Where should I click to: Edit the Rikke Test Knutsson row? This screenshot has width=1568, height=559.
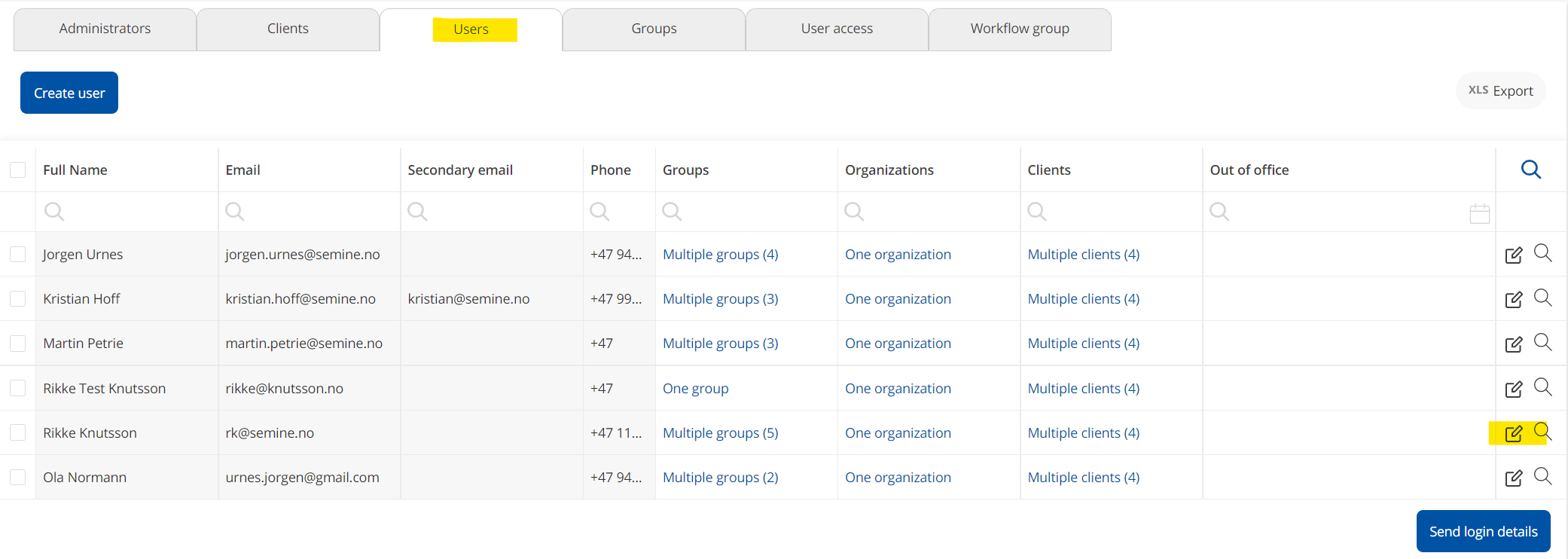[1513, 389]
